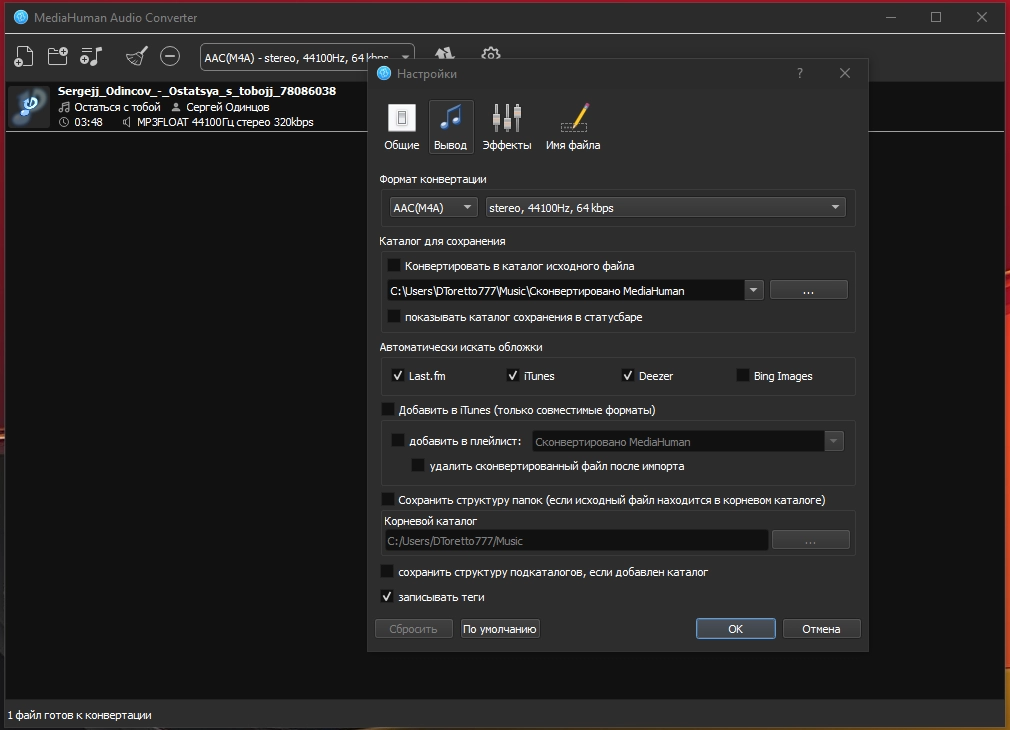Click the По умолчанию button
Viewport: 1010px width, 730px height.
[x=500, y=629]
